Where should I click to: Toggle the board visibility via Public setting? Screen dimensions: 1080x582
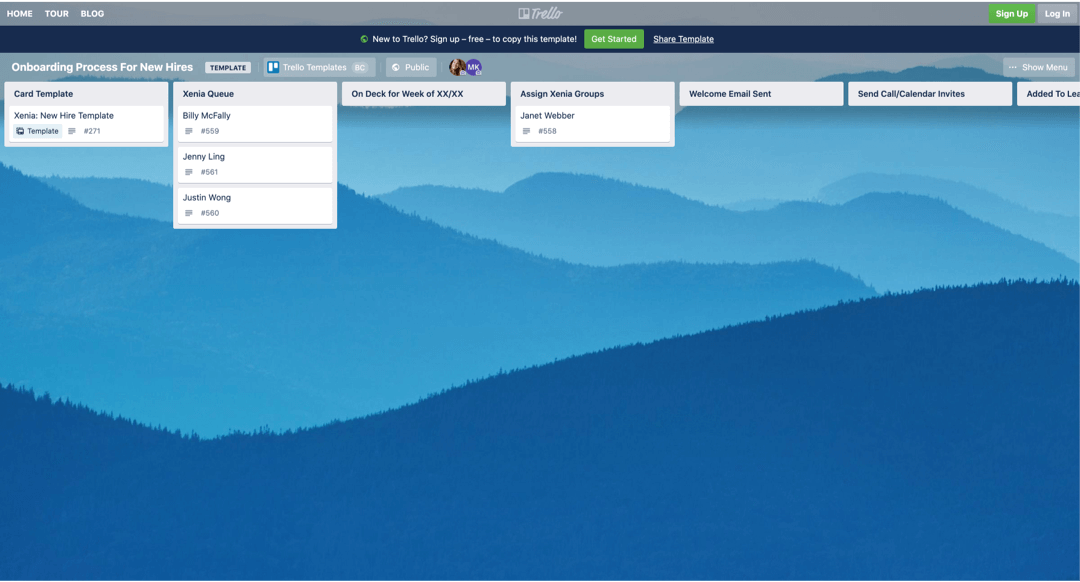[410, 67]
